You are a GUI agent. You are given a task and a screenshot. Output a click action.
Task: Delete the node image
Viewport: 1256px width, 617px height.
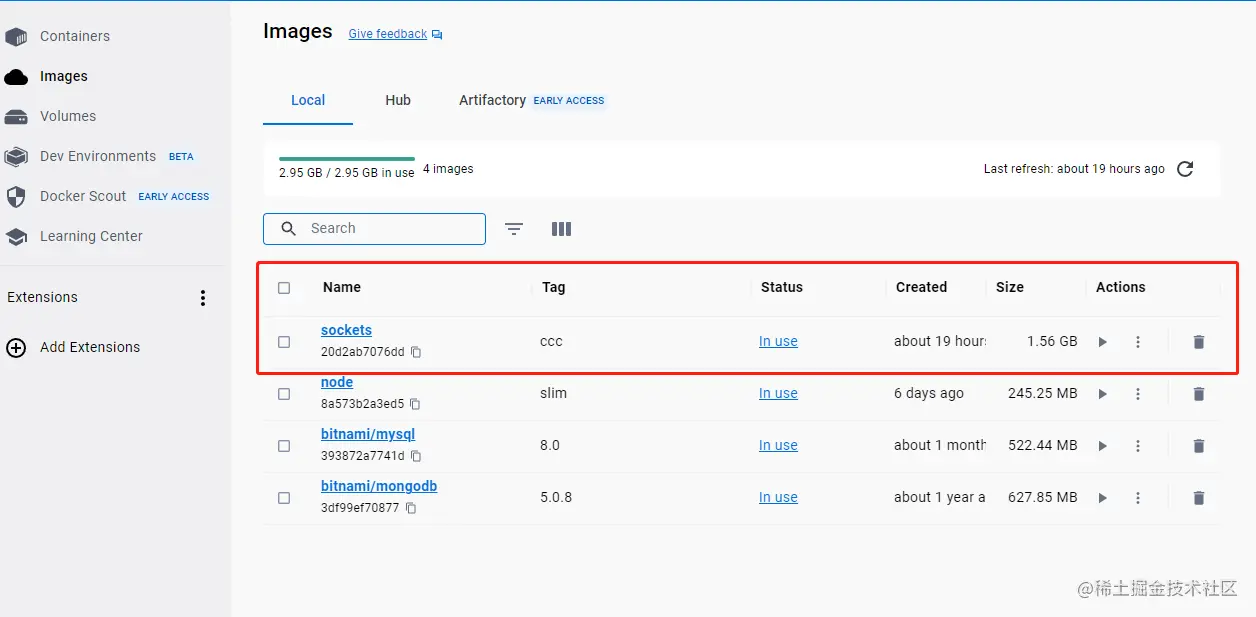tap(1199, 394)
